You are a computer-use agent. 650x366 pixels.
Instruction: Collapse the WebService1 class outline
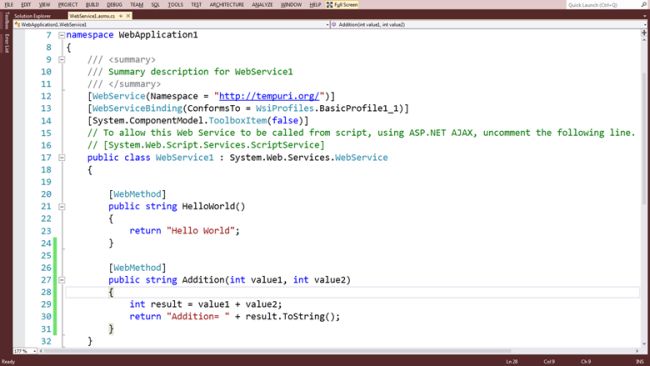(x=61, y=158)
